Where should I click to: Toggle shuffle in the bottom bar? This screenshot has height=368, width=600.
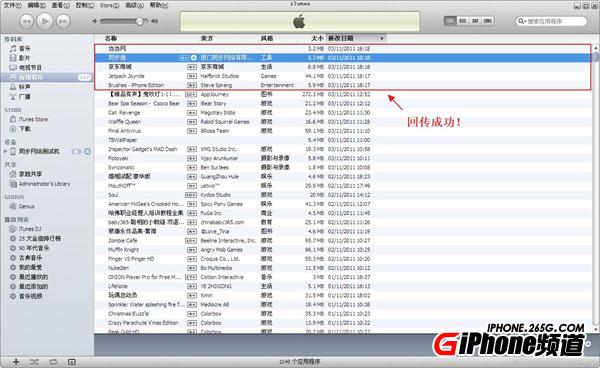pyautogui.click(x=34, y=362)
